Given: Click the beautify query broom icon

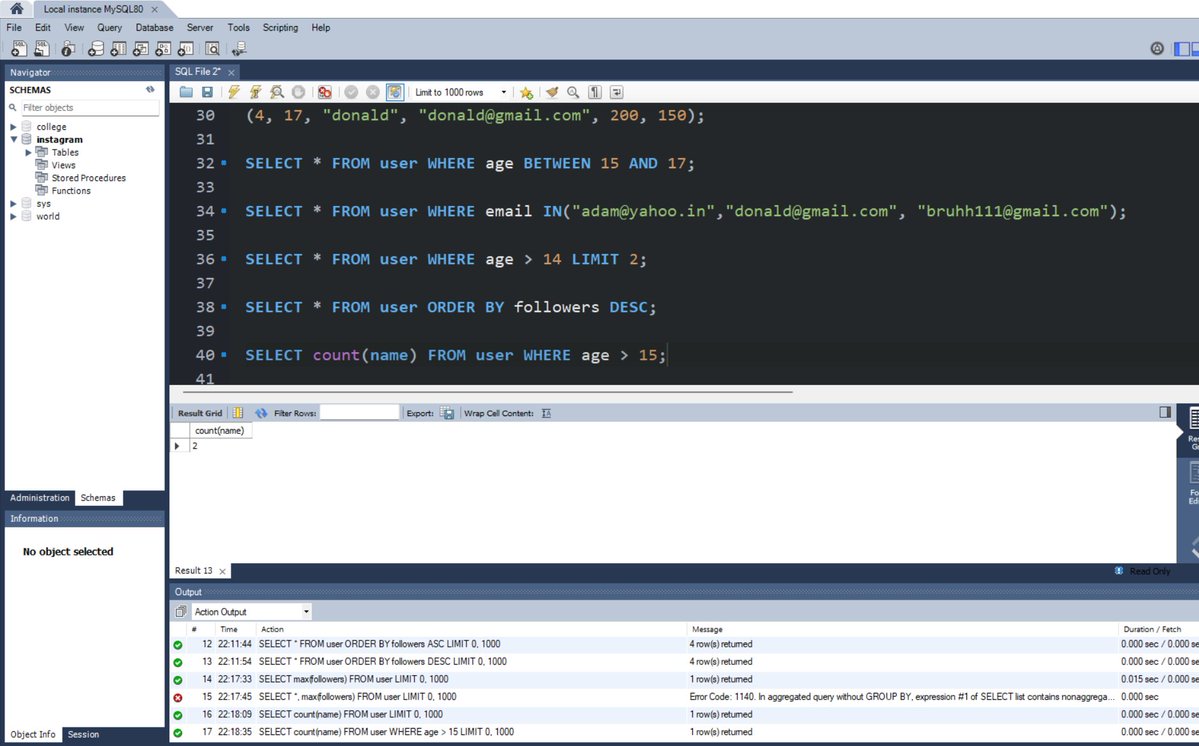Looking at the screenshot, I should [x=551, y=92].
